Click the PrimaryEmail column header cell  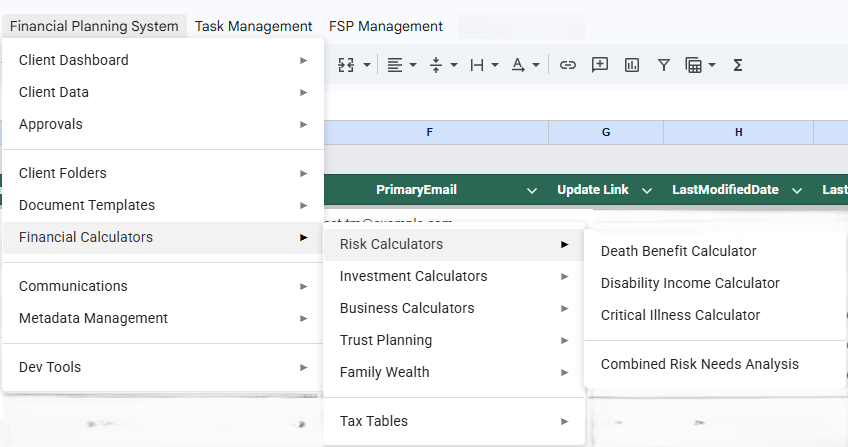point(436,190)
